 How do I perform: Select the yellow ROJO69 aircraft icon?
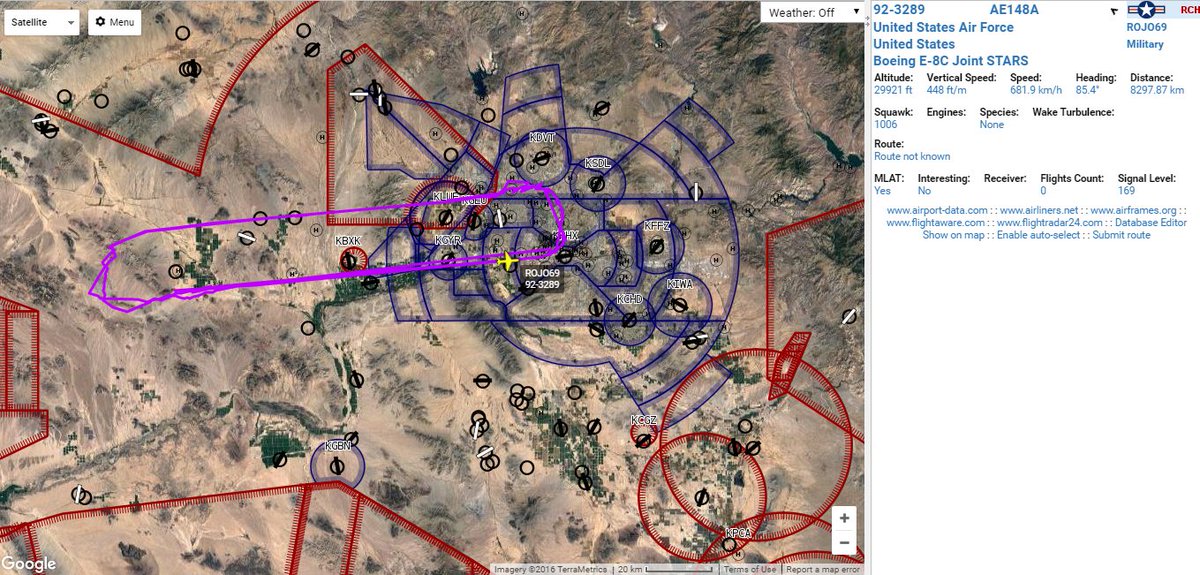click(x=509, y=261)
